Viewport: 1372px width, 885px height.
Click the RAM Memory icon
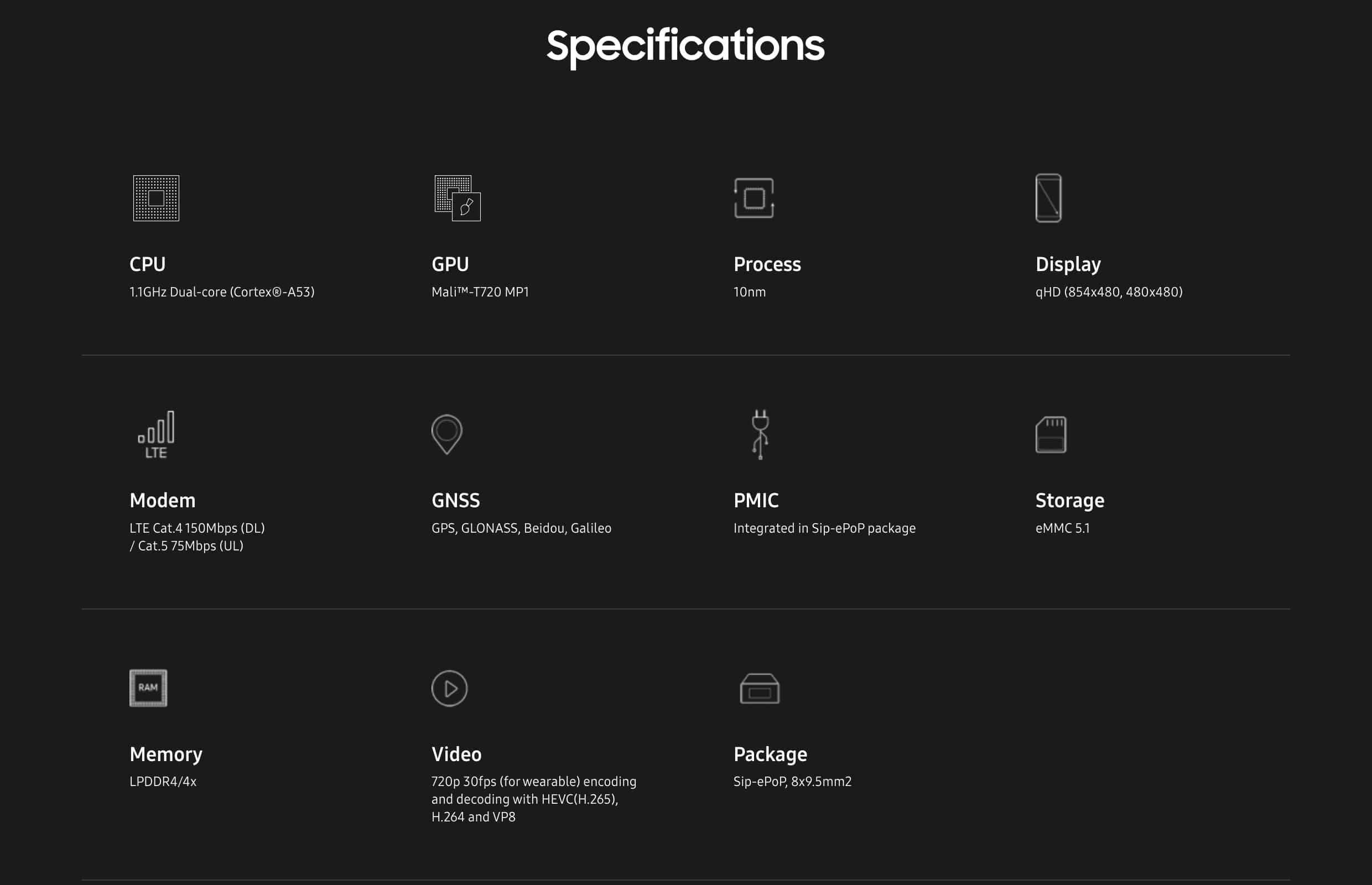click(x=148, y=688)
